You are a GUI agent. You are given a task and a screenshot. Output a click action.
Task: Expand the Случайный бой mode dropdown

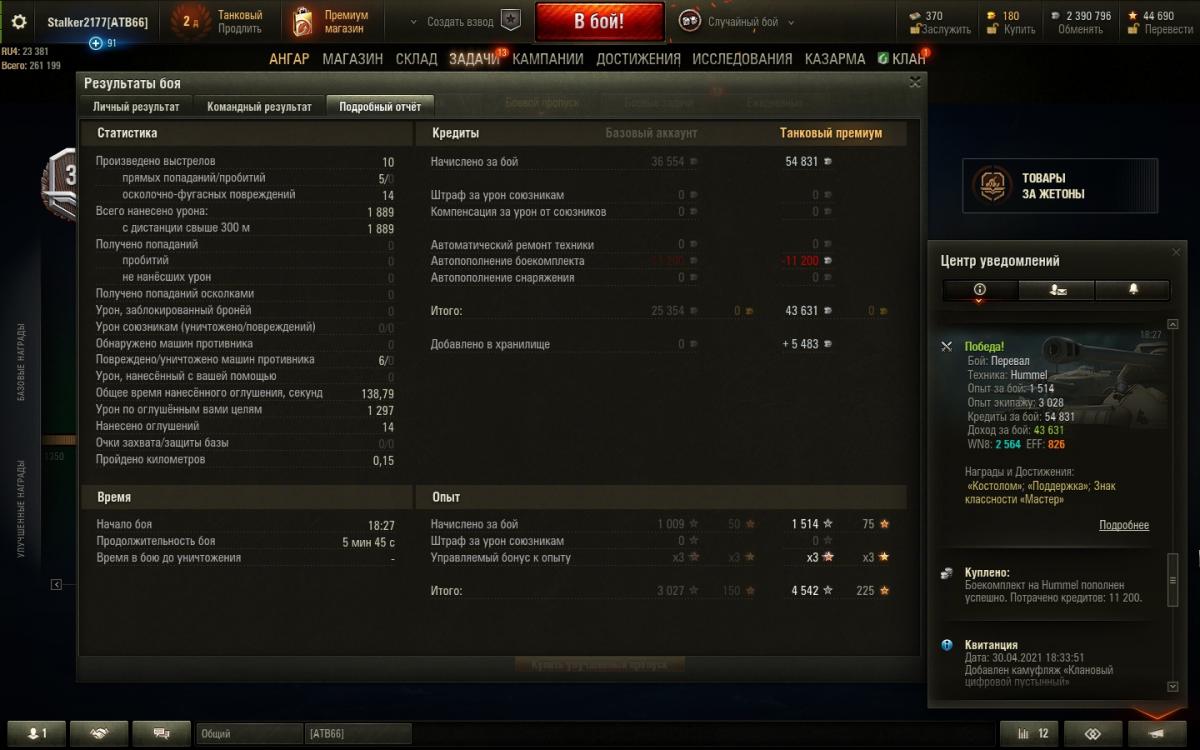792,22
